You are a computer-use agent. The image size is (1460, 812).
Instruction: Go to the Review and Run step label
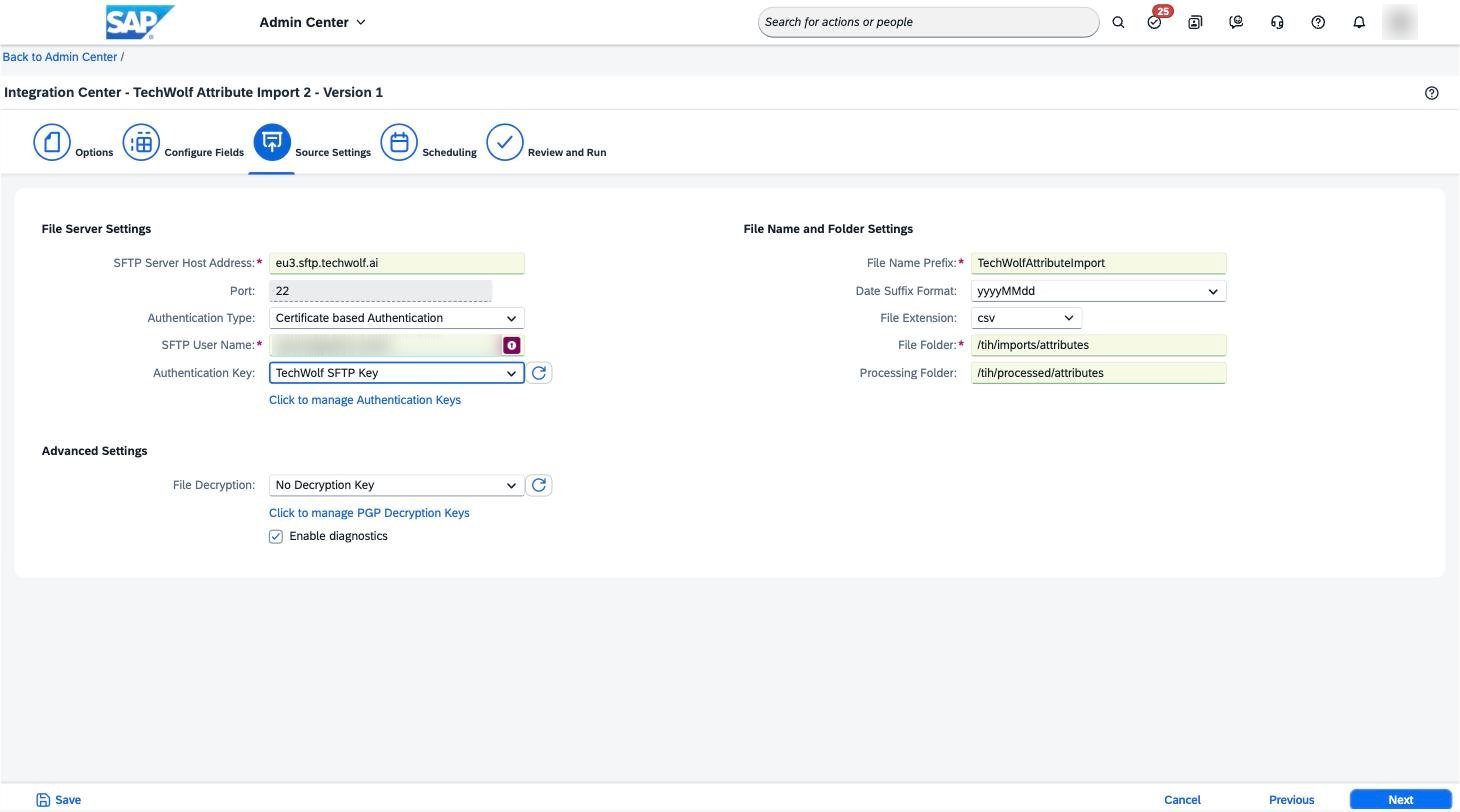pos(567,153)
